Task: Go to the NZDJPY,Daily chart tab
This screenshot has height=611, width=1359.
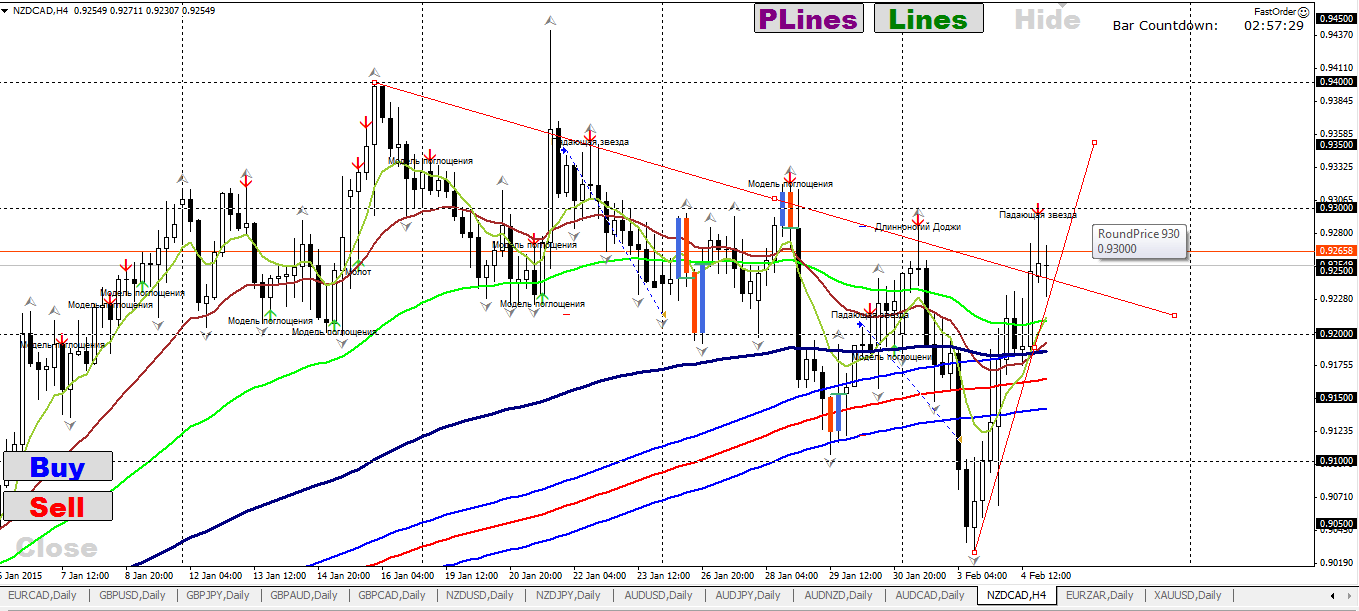Action: 569,595
